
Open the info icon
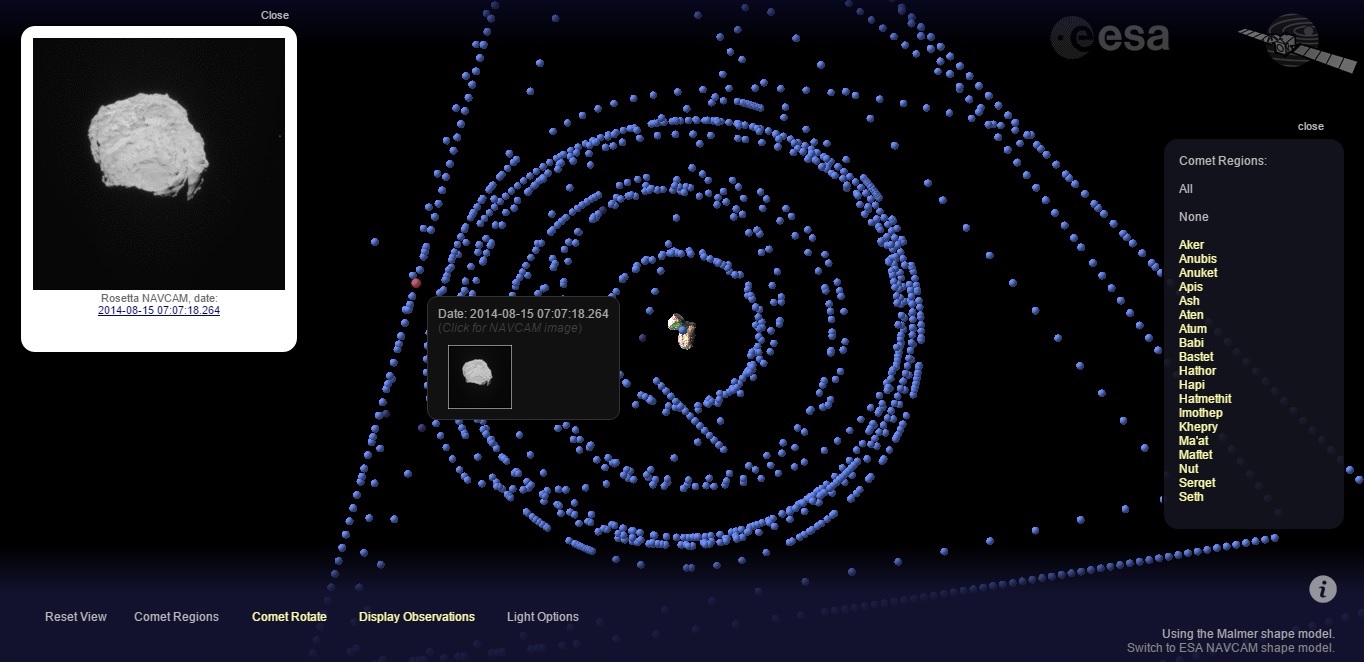1322,589
